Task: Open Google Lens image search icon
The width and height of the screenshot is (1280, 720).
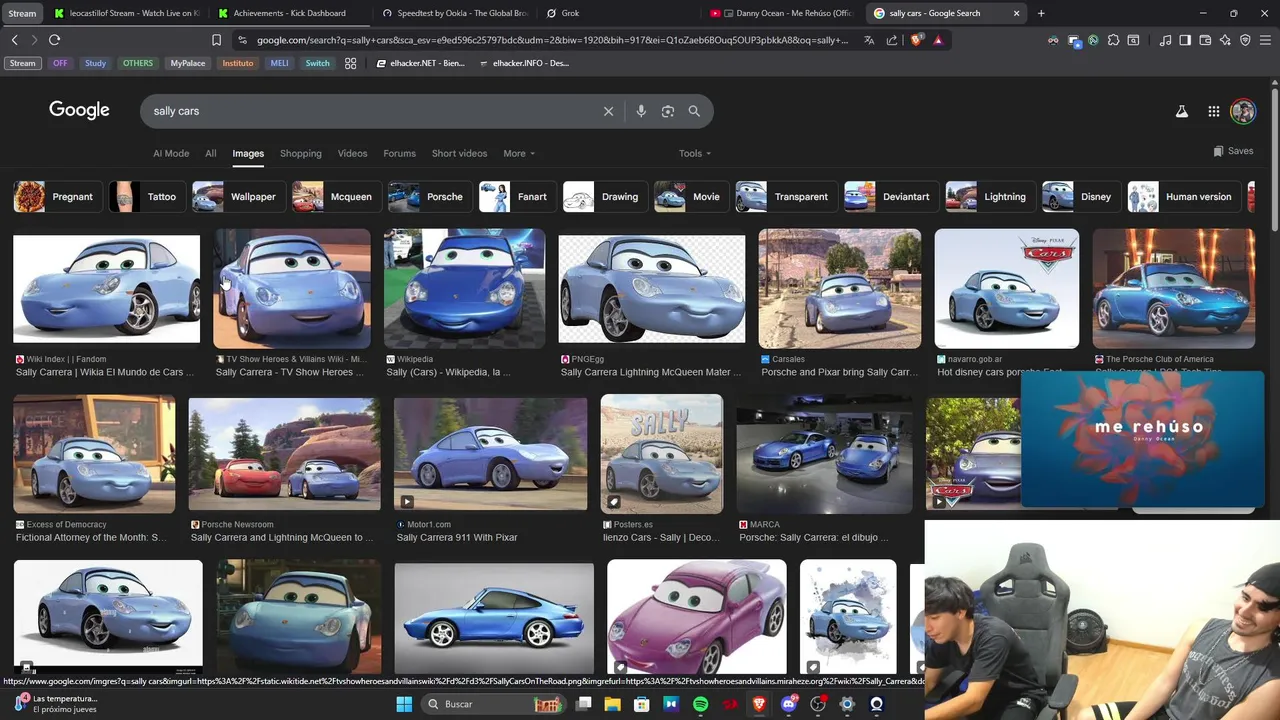Action: [668, 111]
